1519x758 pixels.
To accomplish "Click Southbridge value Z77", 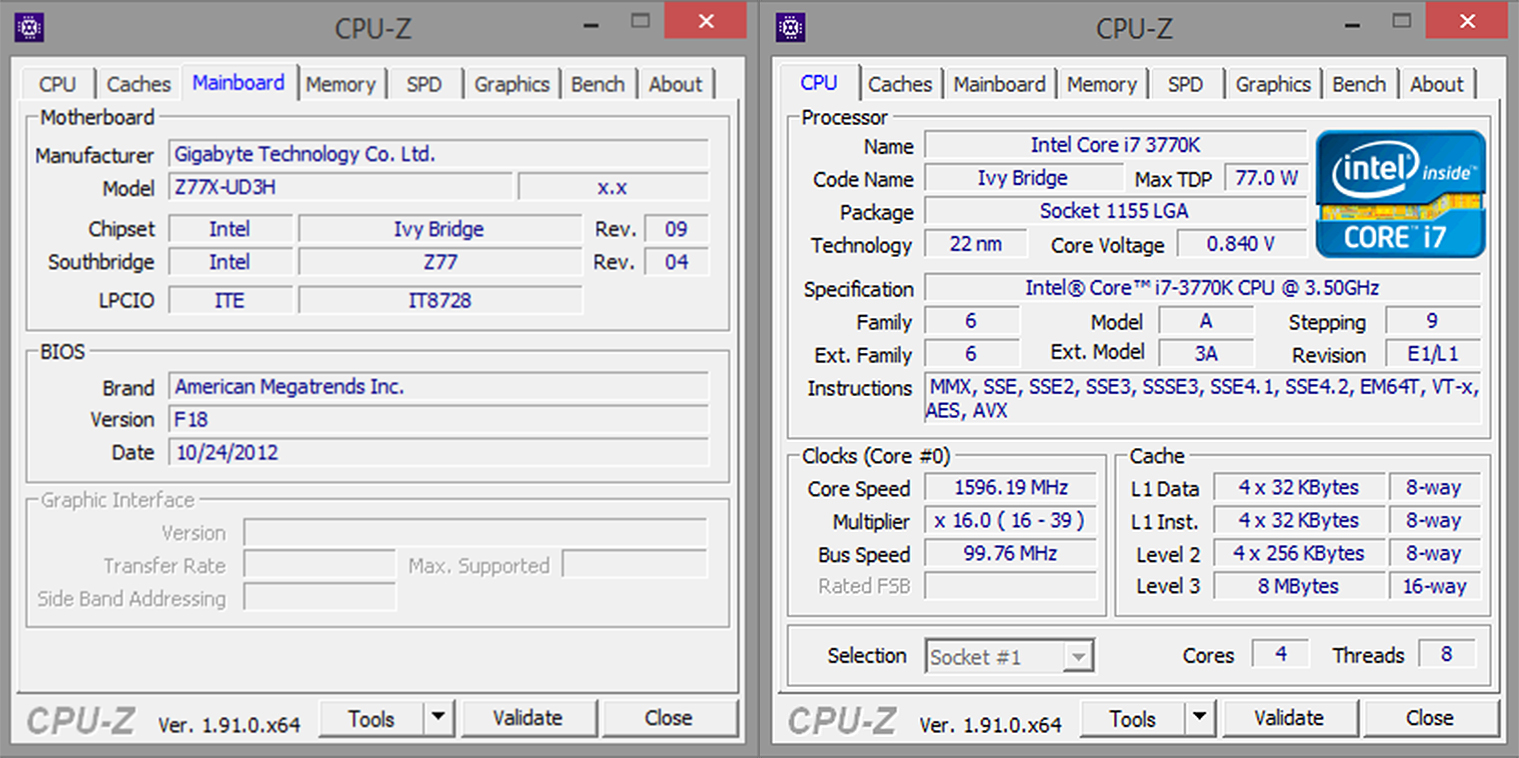I will tap(440, 262).
